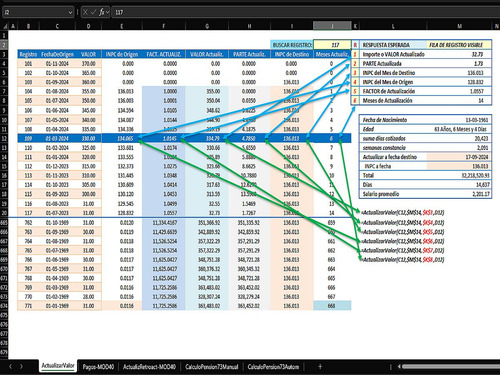This screenshot has height=375, width=500.
Task: Switch to the Pagos-MOD40 sheet tab
Action: [x=98, y=367]
